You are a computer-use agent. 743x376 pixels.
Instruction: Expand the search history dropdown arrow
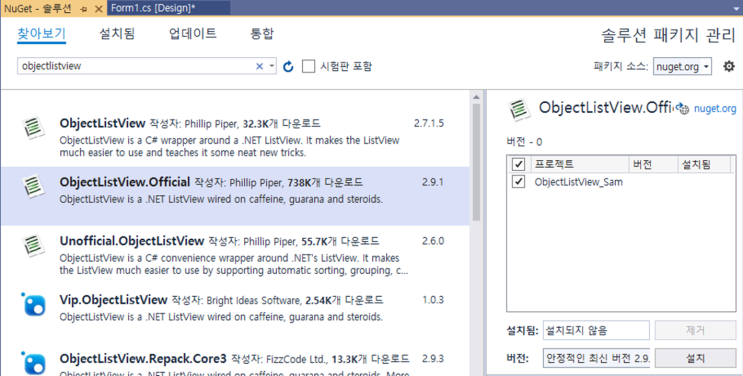pos(272,66)
